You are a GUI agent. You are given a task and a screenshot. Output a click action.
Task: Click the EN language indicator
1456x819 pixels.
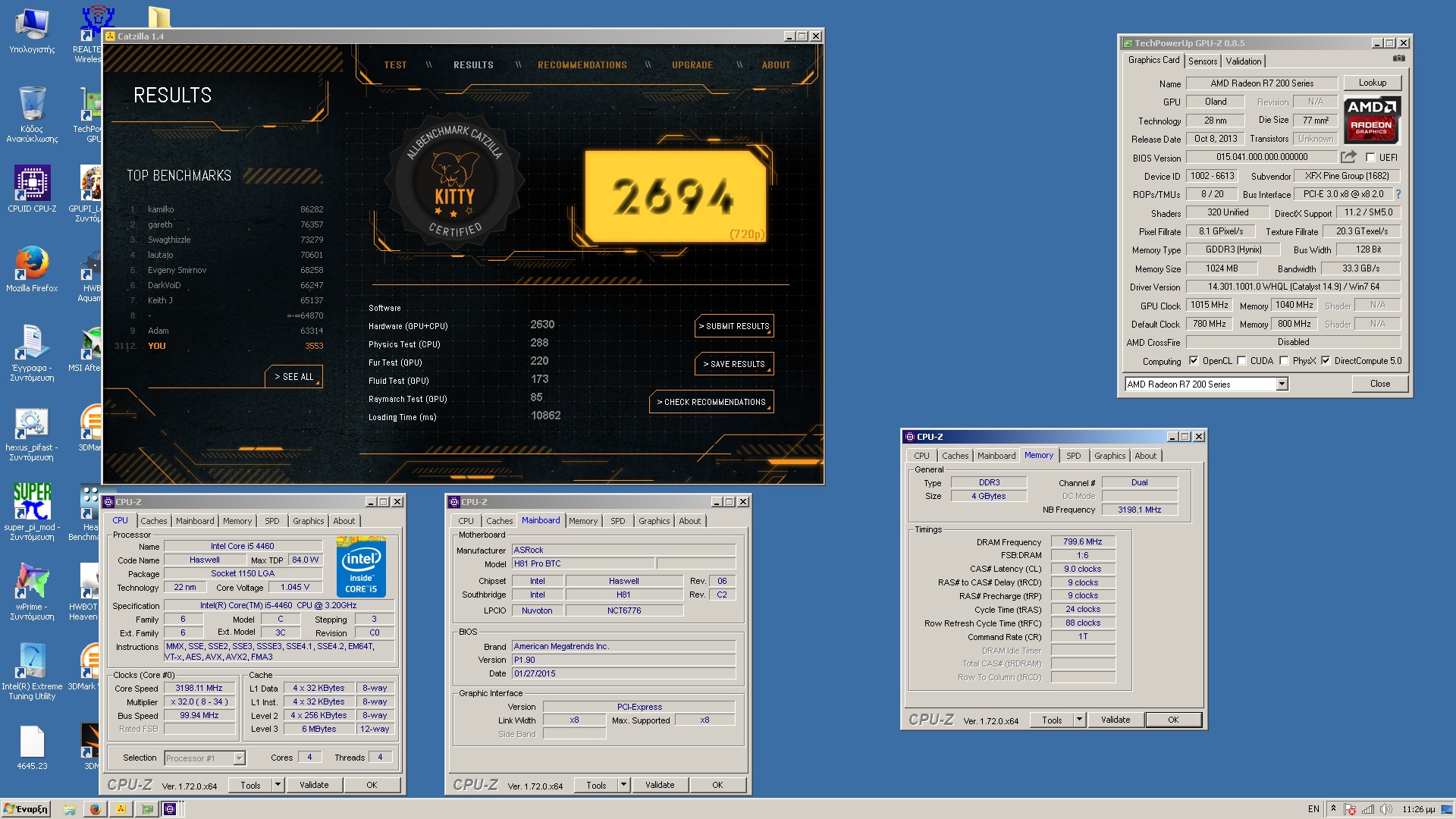click(x=1313, y=809)
